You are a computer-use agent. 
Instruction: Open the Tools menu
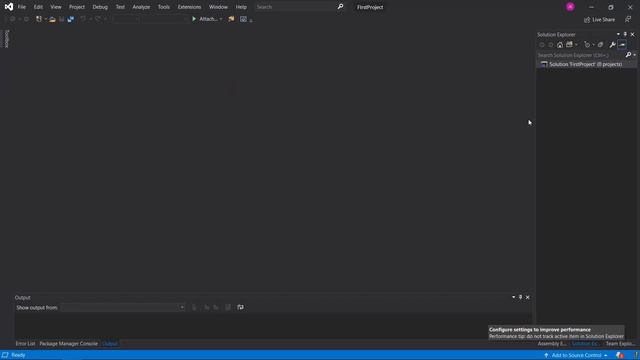(x=164, y=7)
